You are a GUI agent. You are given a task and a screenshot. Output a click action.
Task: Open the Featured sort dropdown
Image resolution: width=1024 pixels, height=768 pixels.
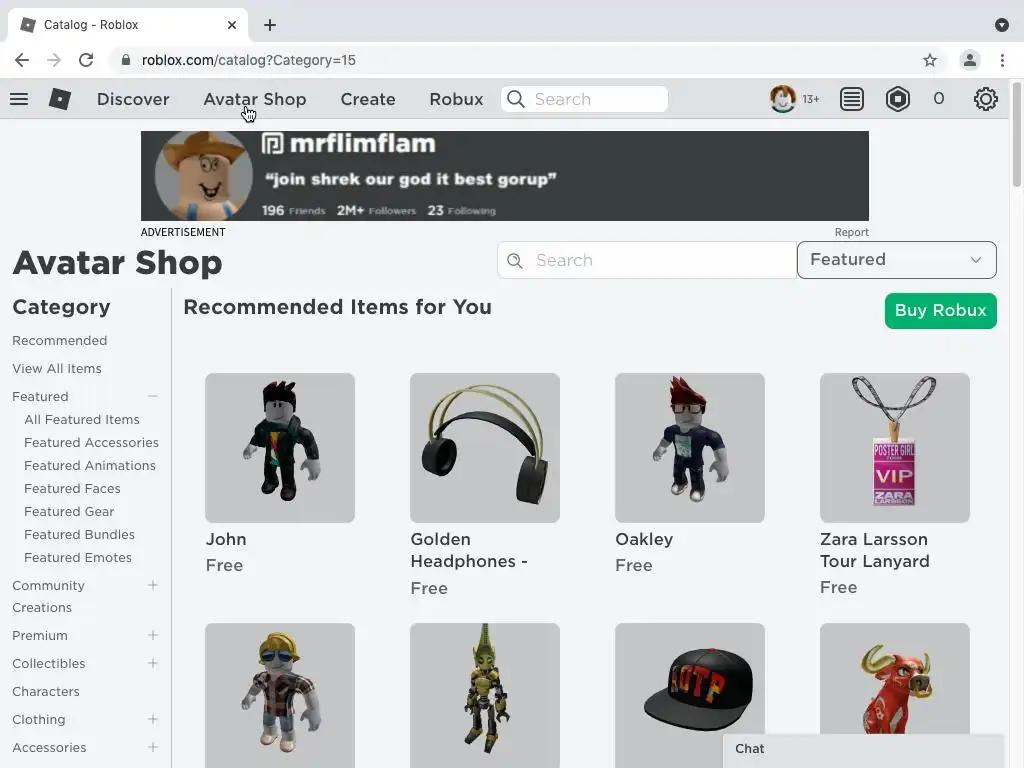click(x=897, y=260)
